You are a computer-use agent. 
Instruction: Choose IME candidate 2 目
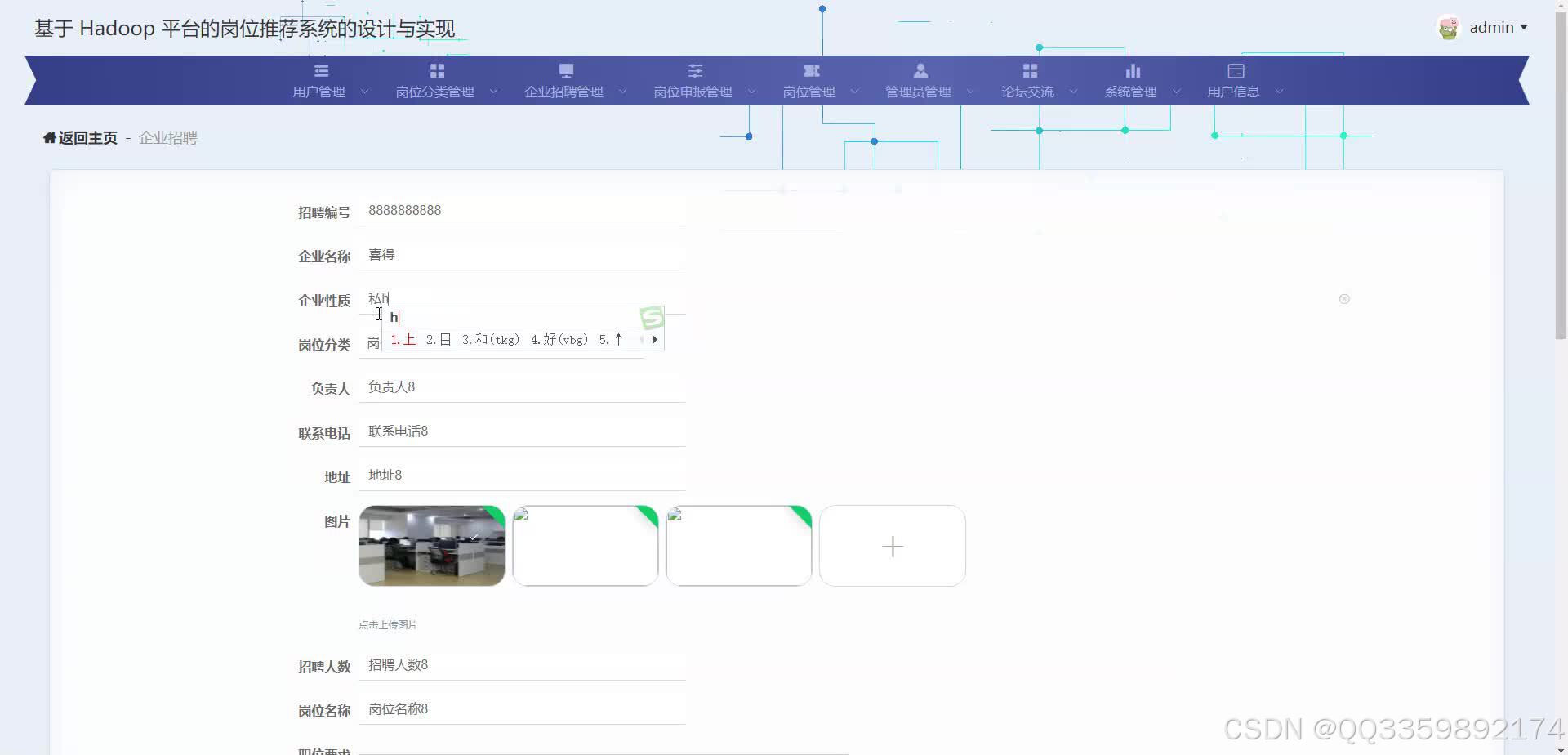439,339
